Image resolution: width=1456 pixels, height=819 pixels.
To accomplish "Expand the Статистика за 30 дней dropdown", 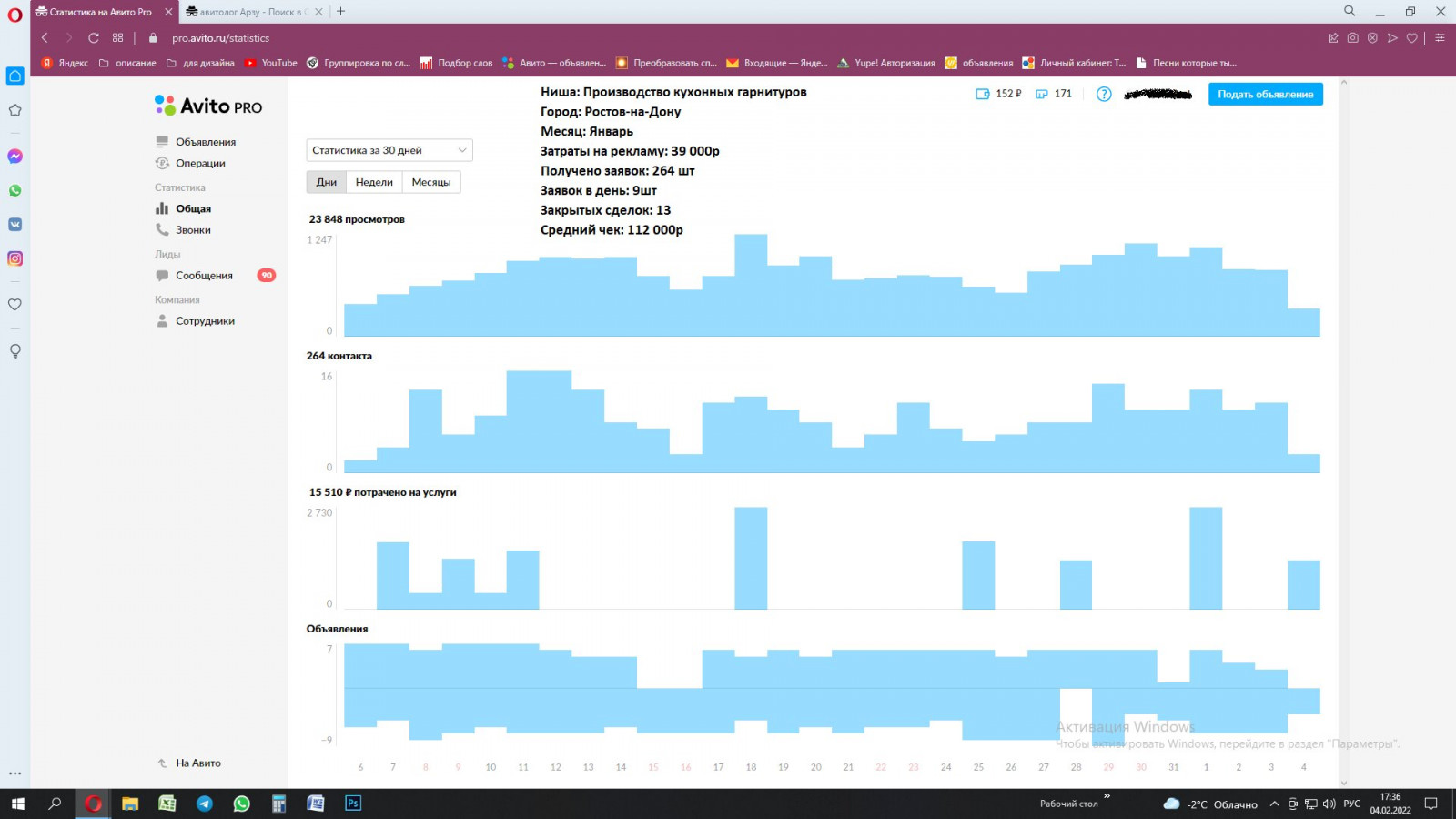I will point(389,150).
